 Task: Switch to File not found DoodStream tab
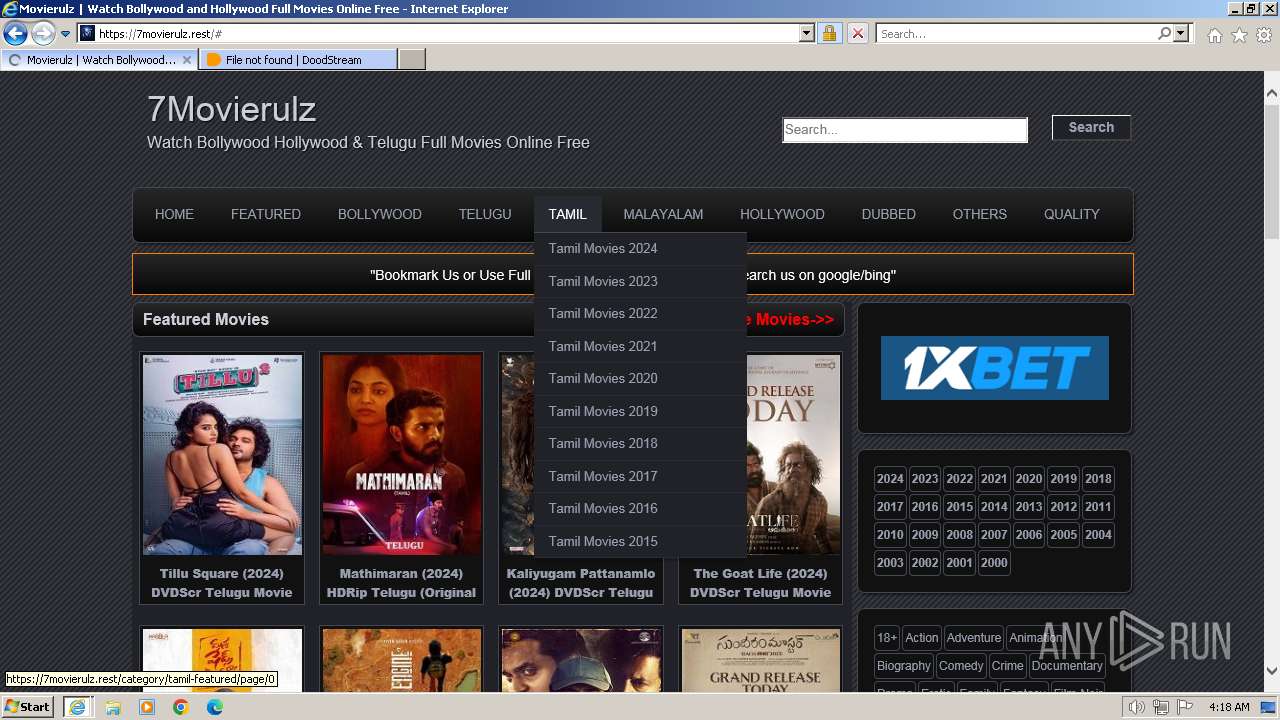pyautogui.click(x=297, y=60)
